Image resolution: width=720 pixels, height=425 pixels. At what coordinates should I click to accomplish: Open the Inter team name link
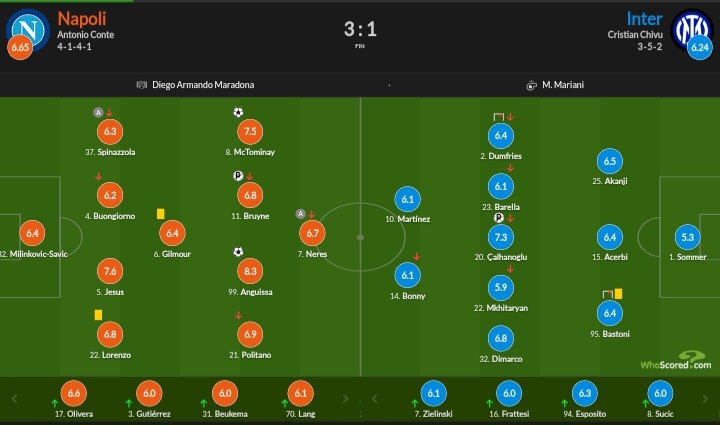[x=646, y=18]
